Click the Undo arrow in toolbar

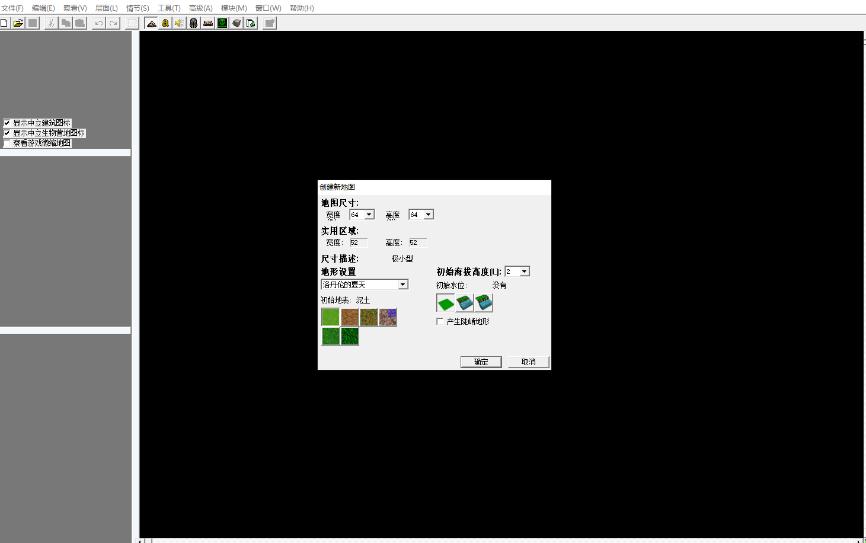(99, 23)
